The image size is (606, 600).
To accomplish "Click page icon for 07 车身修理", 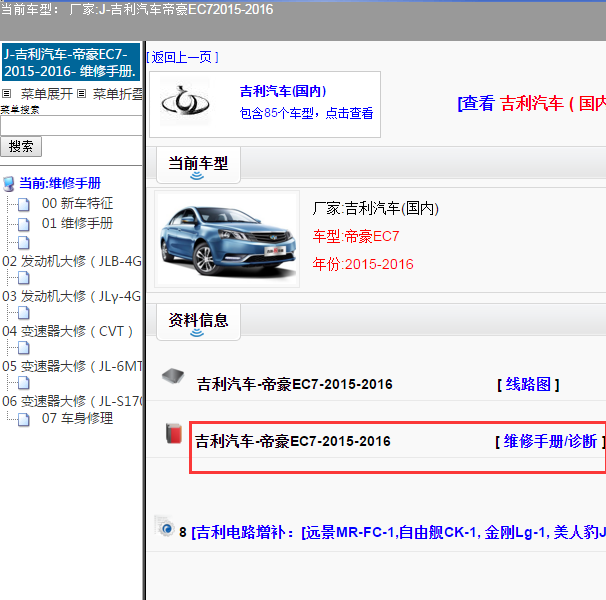I will 24,419.
